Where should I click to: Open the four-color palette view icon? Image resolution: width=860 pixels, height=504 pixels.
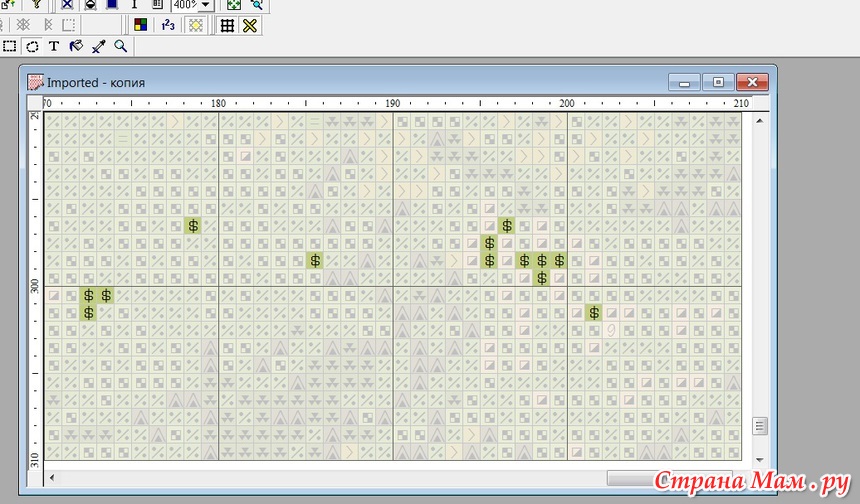(x=140, y=25)
